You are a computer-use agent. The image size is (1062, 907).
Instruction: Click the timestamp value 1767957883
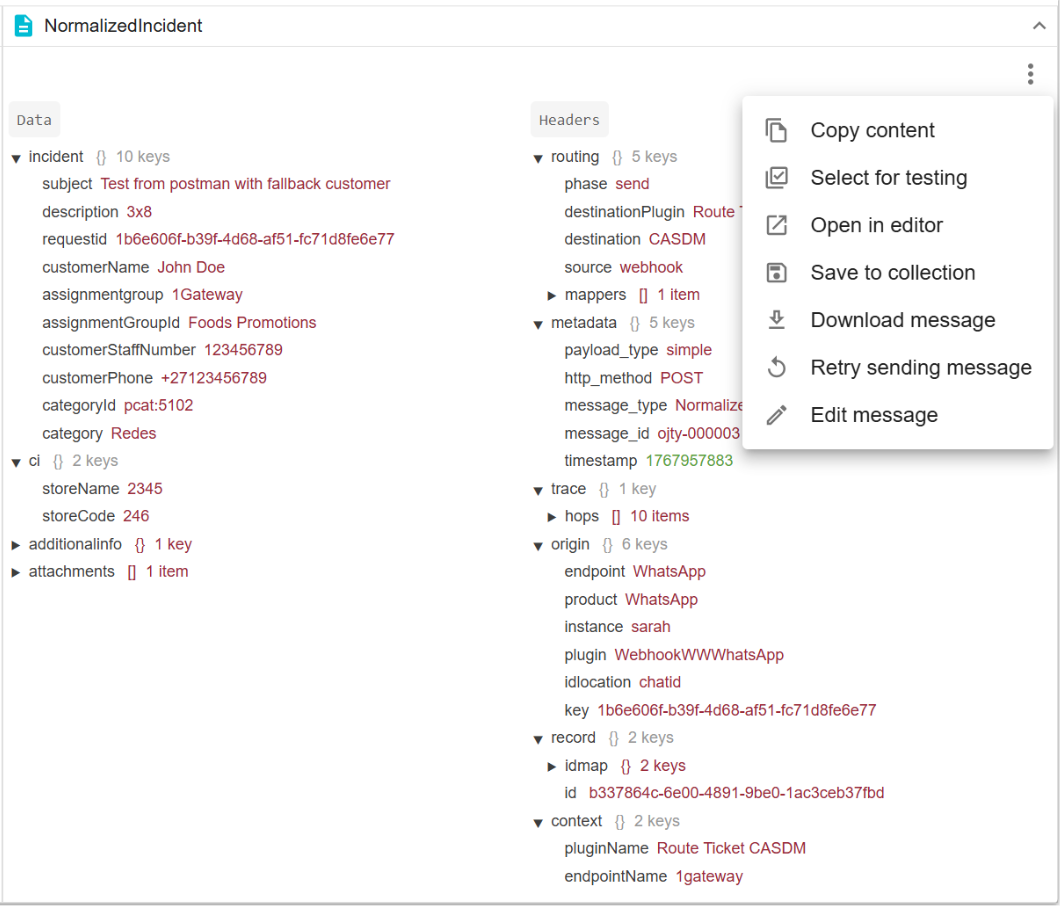[689, 461]
